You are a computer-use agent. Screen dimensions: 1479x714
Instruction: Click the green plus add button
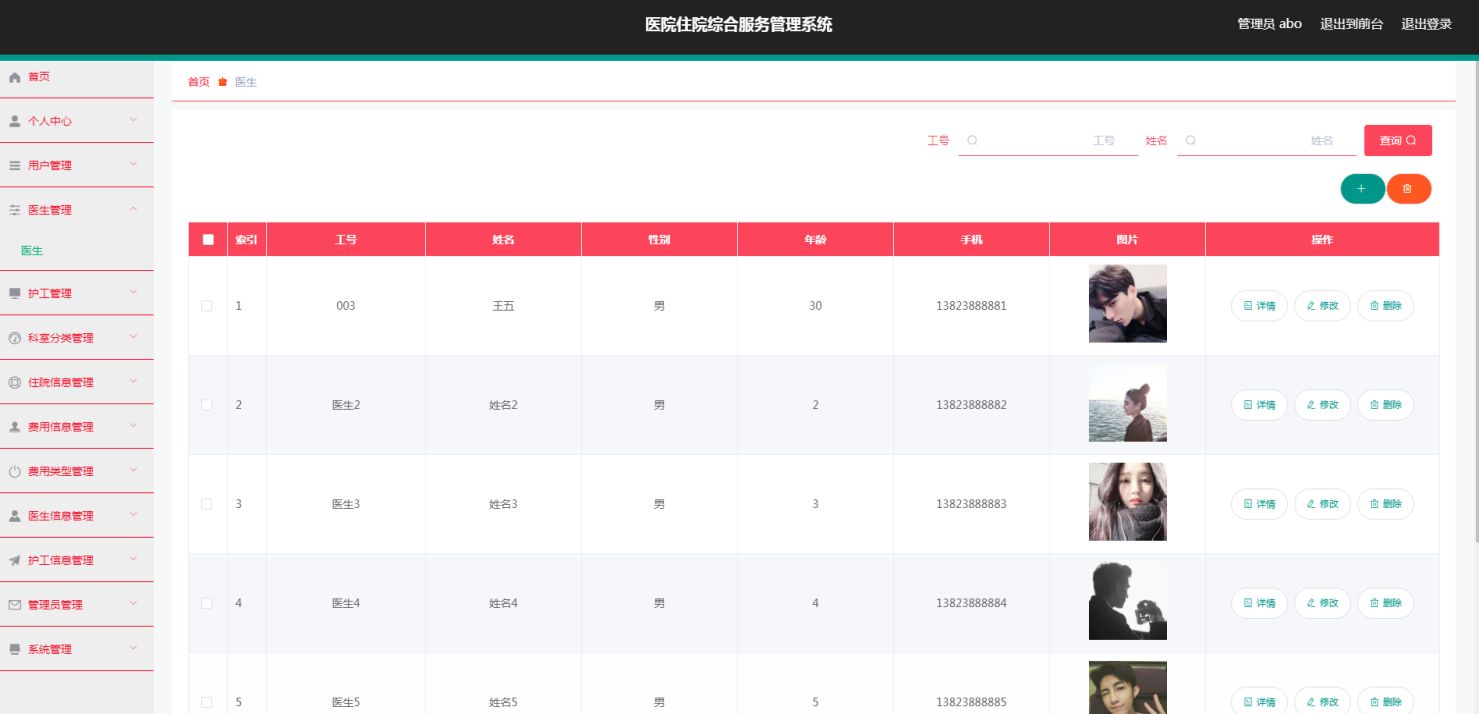pos(1362,188)
